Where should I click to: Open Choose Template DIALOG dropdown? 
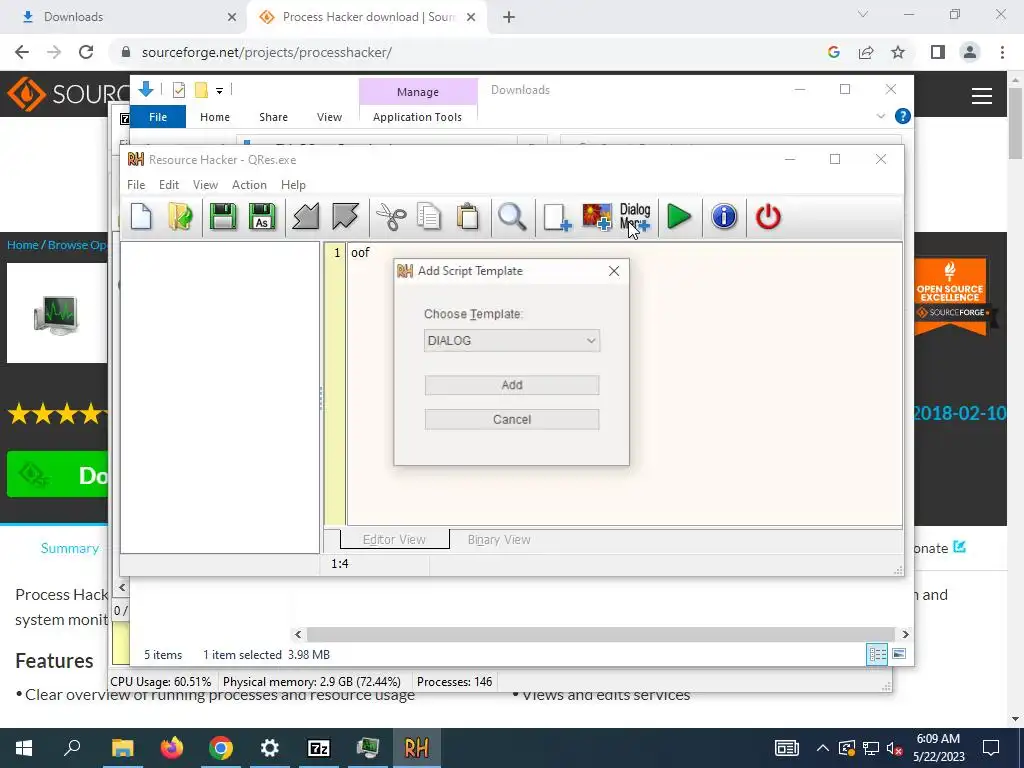[511, 340]
